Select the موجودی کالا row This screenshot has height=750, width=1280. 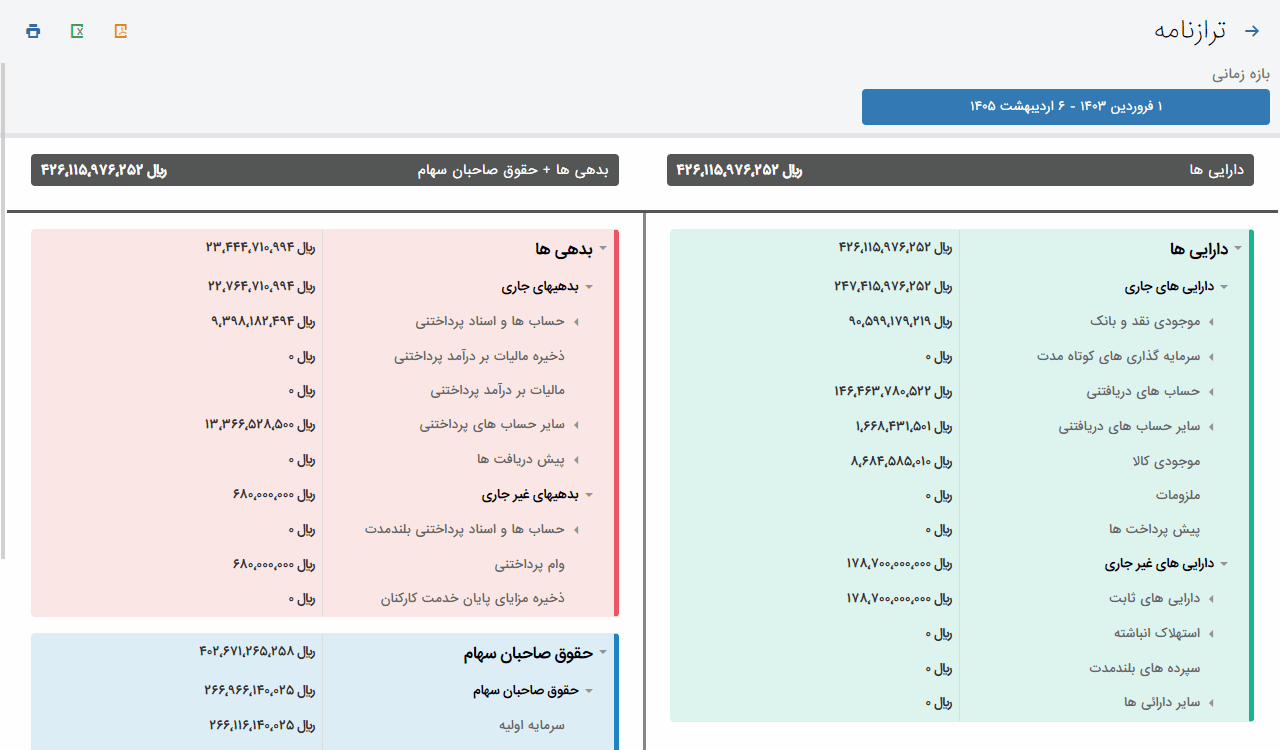click(x=1160, y=461)
